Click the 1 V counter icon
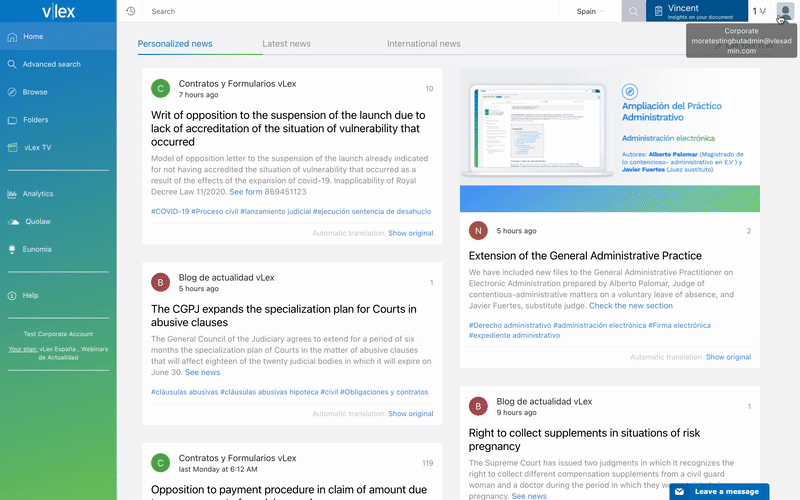The image size is (800, 500). (759, 11)
